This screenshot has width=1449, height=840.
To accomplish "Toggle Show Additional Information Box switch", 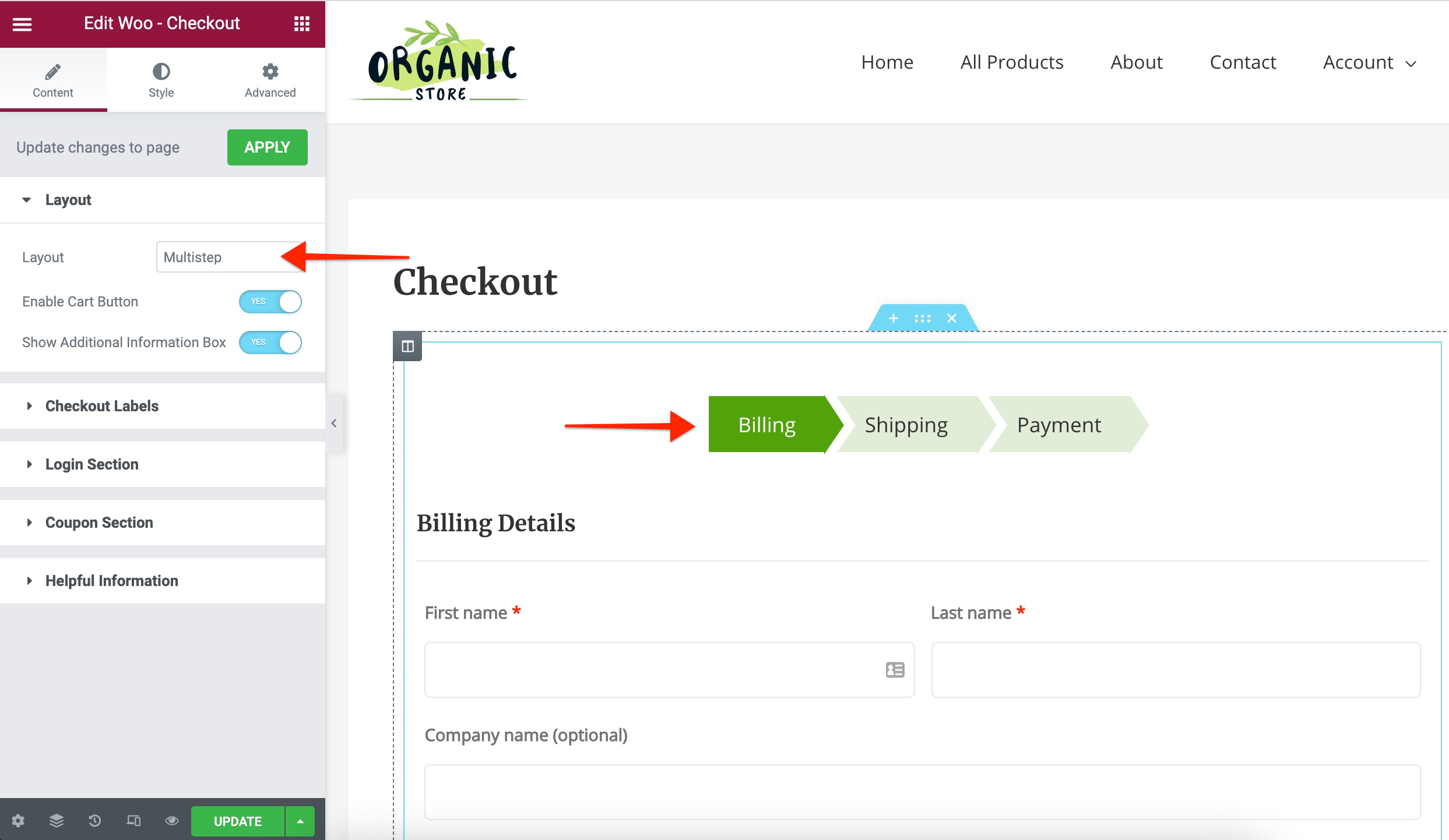I will pos(270,343).
